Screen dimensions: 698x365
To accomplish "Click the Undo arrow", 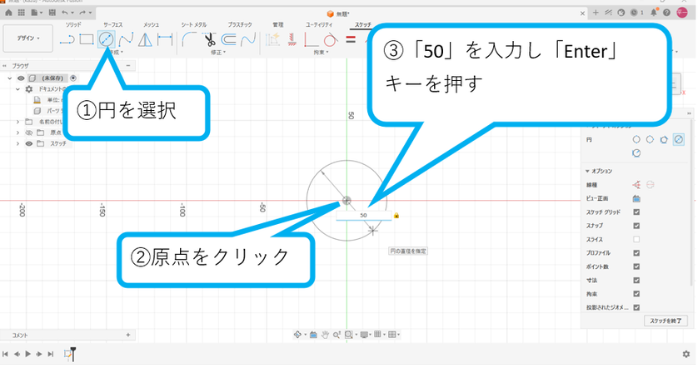I will point(65,12).
